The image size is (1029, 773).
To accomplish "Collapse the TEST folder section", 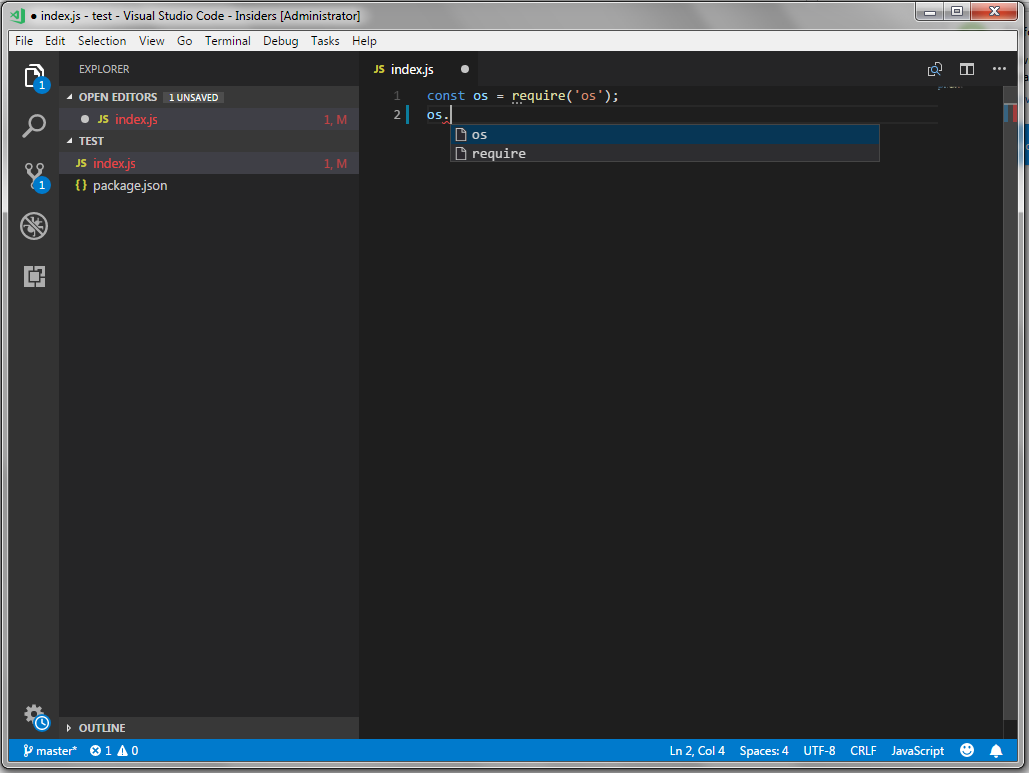I will coord(70,141).
